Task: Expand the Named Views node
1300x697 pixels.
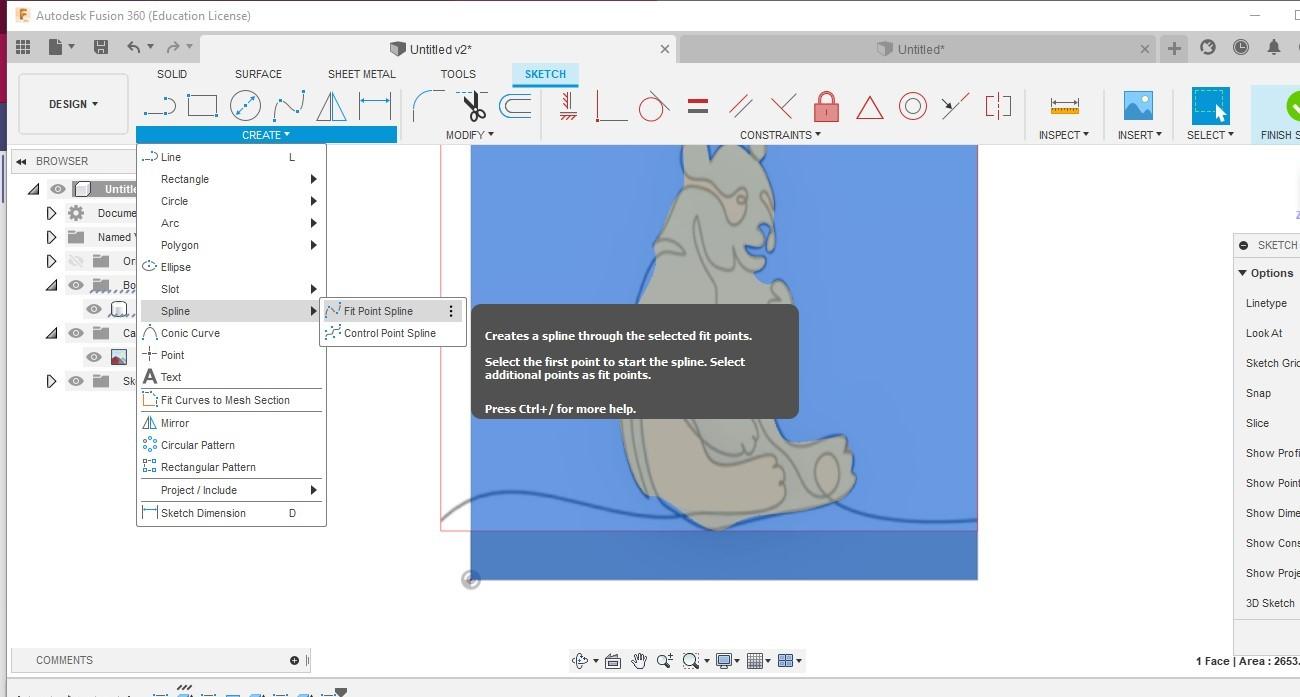Action: (52, 237)
